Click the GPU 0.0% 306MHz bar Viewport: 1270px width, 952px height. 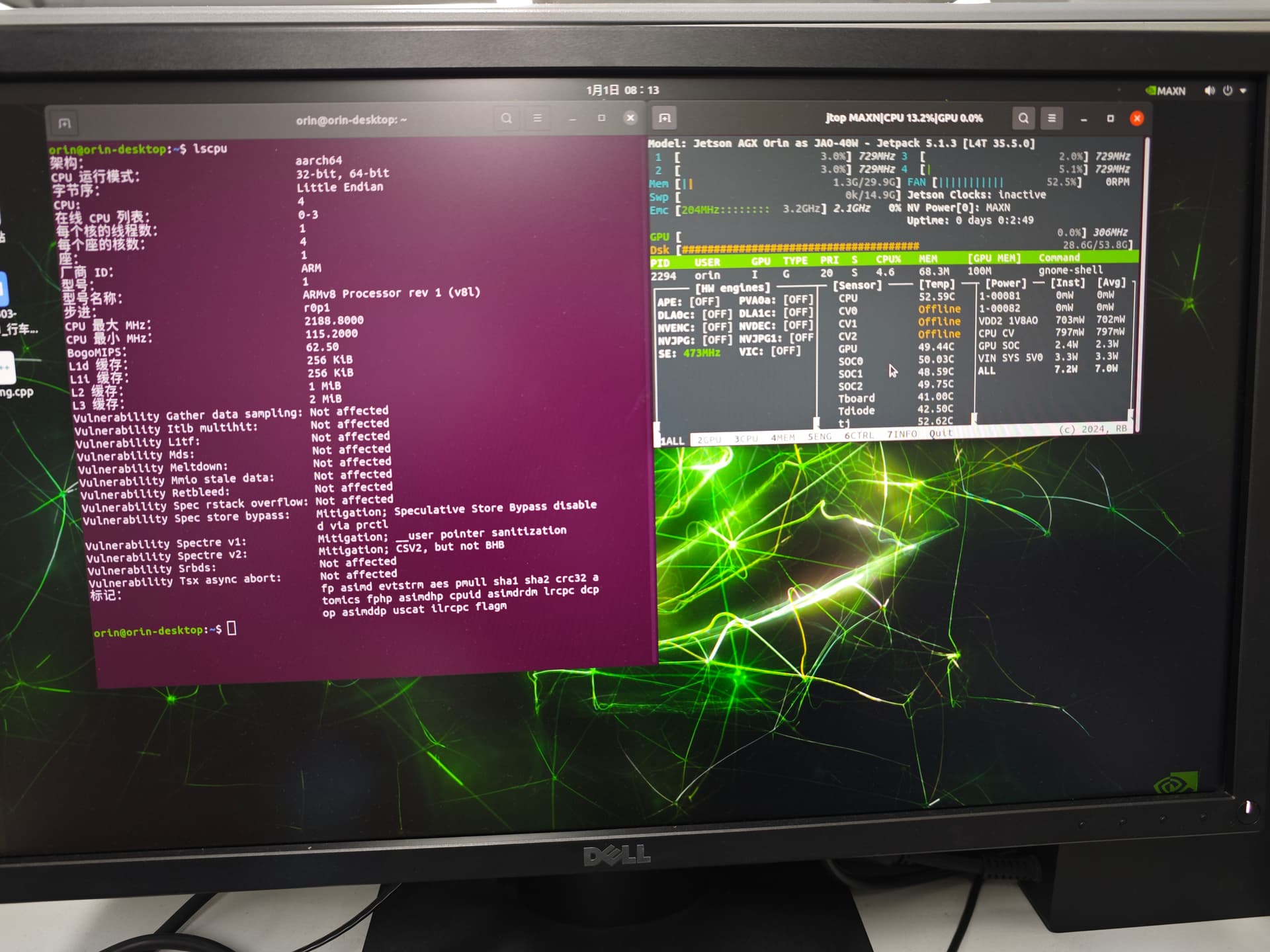pos(888,234)
